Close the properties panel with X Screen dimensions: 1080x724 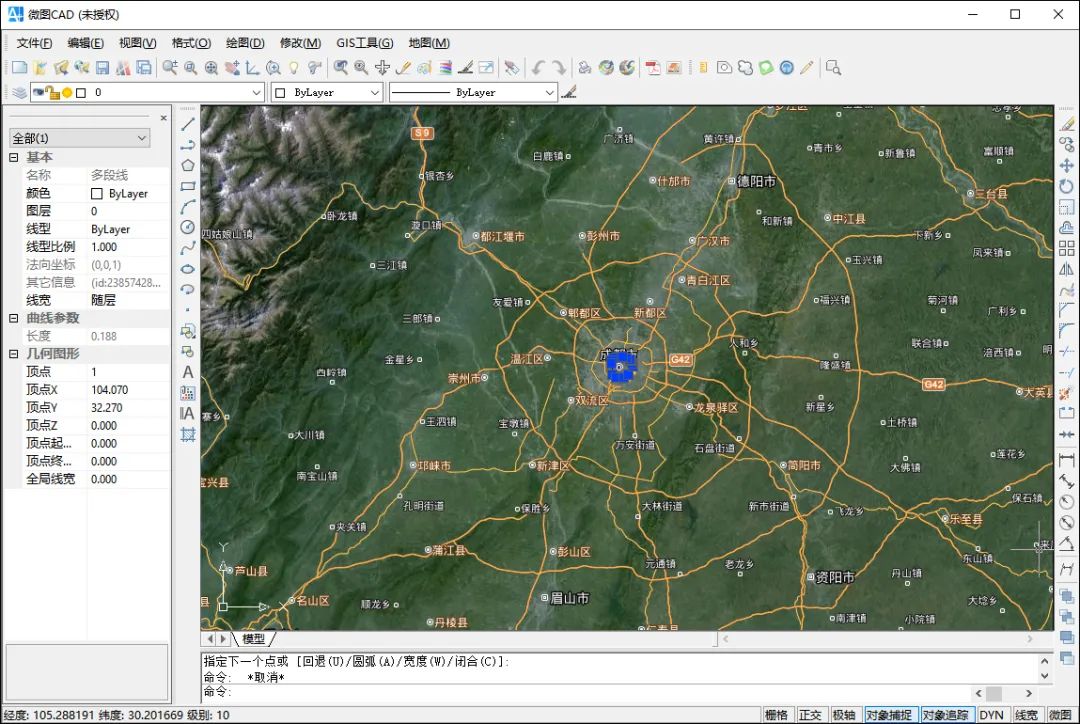pos(163,118)
